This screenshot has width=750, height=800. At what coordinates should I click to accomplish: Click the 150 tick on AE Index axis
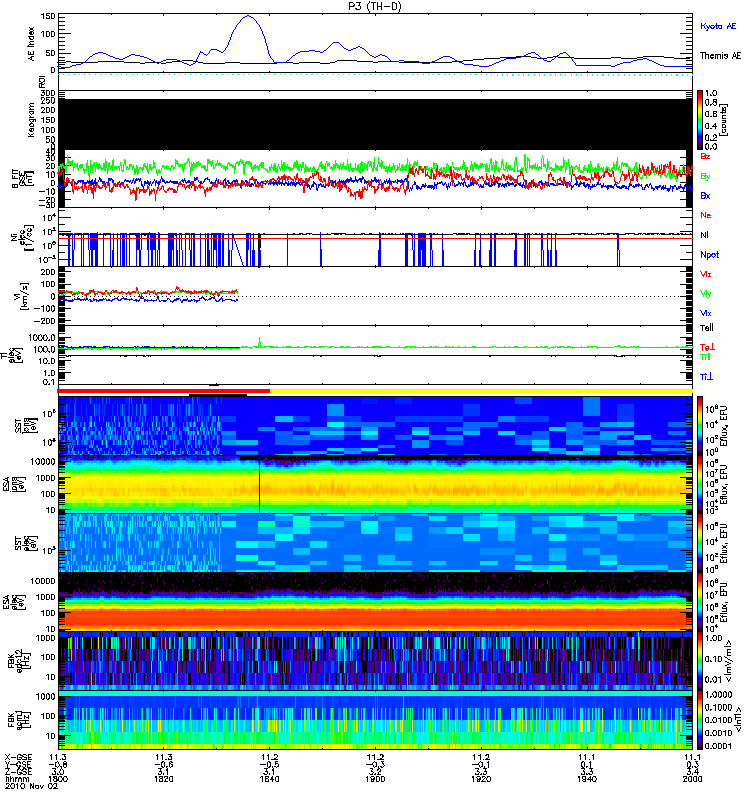[x=48, y=16]
